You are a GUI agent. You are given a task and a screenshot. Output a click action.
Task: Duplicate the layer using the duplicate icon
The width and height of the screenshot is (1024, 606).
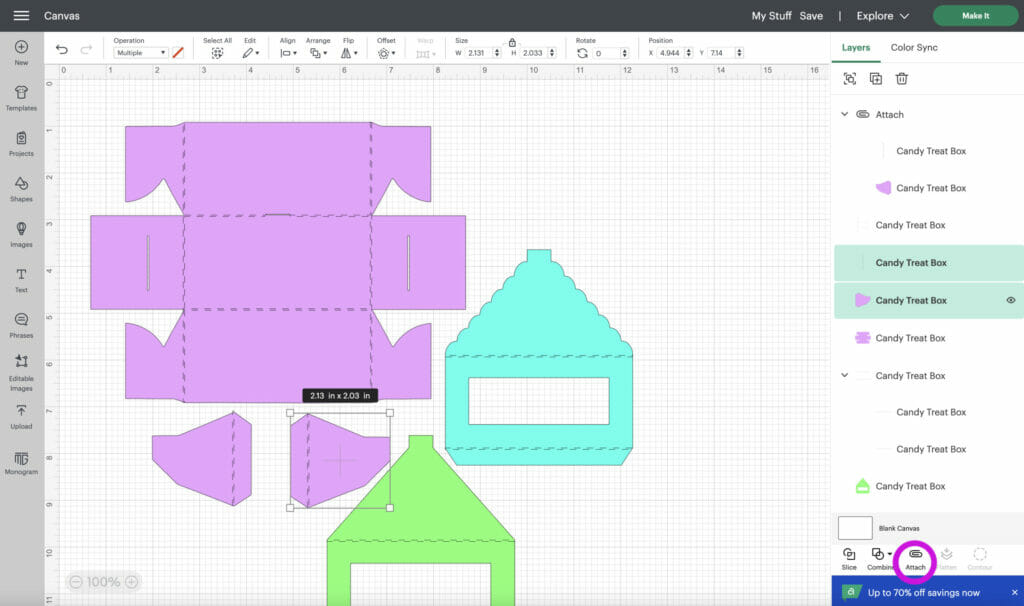[876, 79]
